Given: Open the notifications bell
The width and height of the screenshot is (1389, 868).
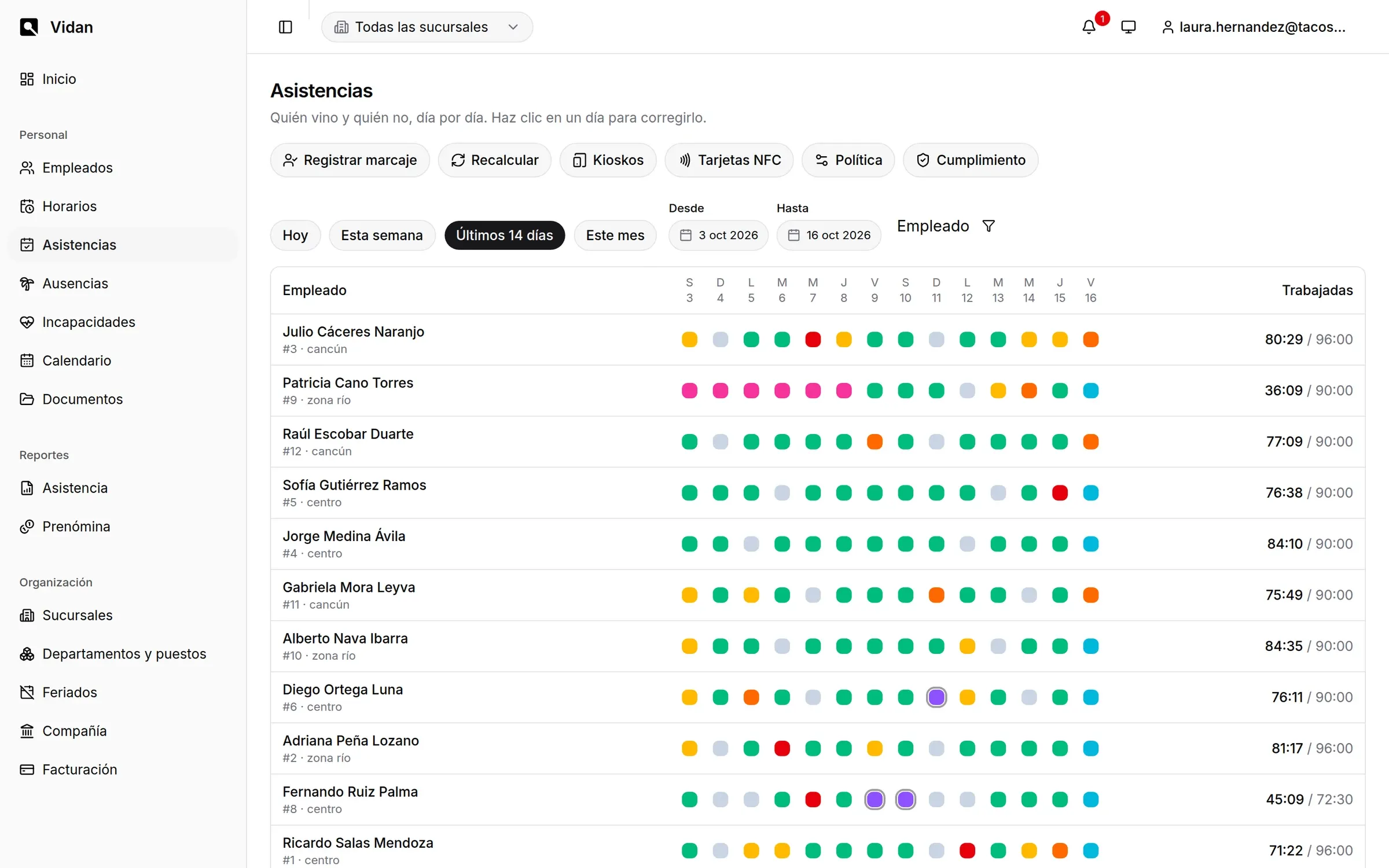Looking at the screenshot, I should [1089, 27].
